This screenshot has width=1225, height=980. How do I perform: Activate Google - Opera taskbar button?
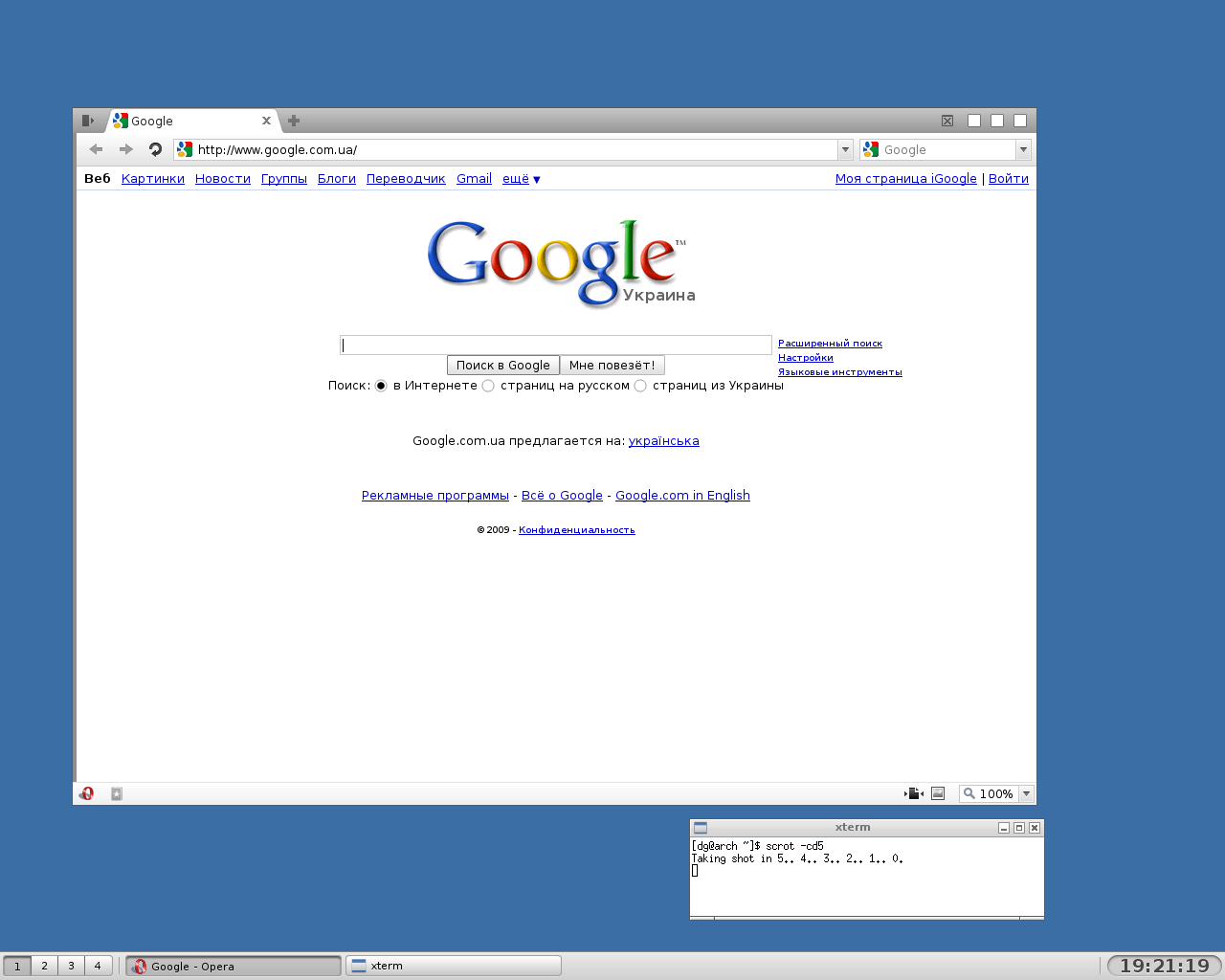[234, 966]
